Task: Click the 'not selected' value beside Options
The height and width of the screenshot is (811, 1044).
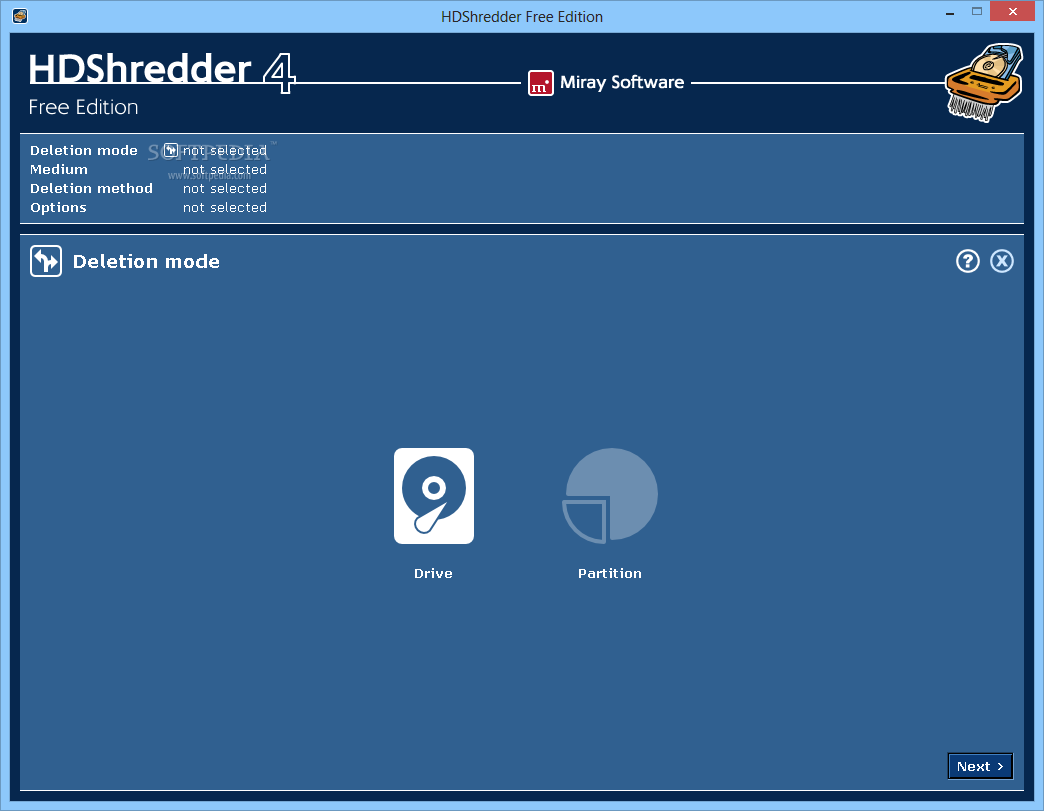Action: (x=225, y=208)
